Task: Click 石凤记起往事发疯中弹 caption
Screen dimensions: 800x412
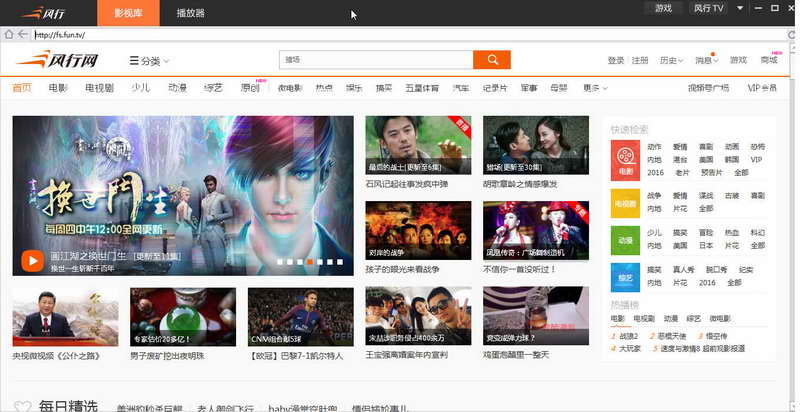Action: point(407,184)
